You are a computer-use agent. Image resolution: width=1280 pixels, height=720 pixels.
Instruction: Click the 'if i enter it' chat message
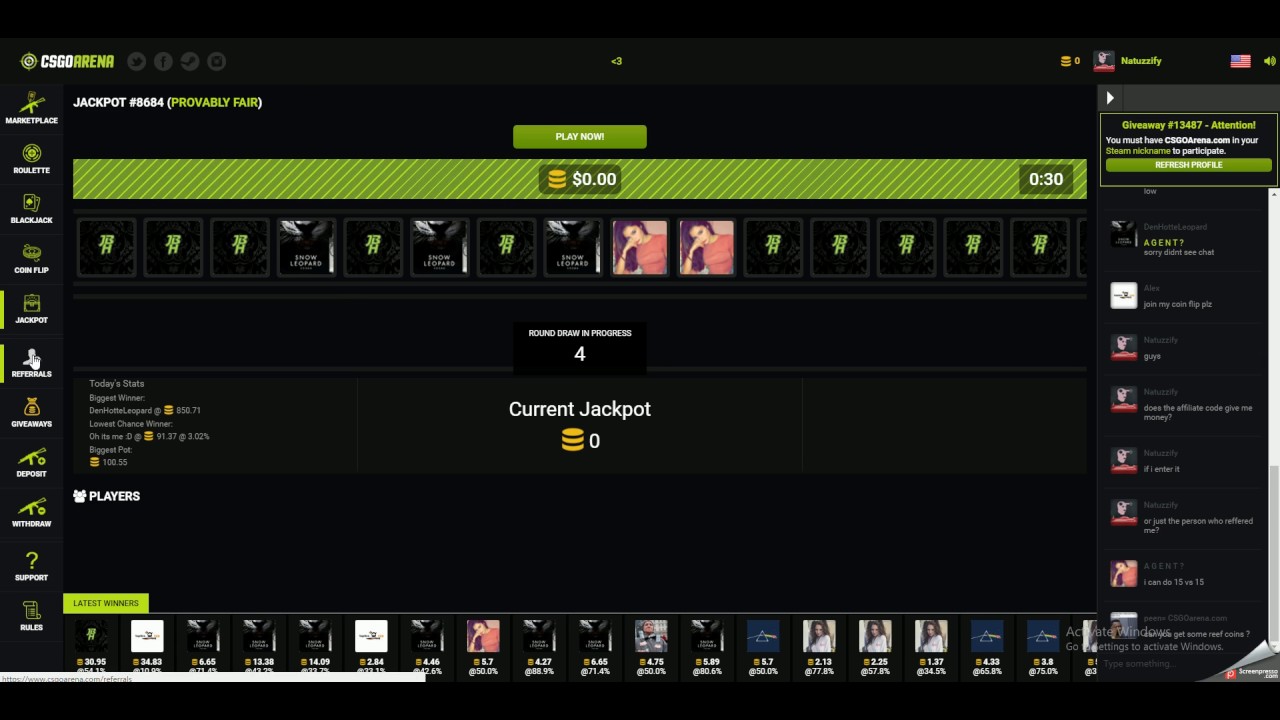(1161, 469)
